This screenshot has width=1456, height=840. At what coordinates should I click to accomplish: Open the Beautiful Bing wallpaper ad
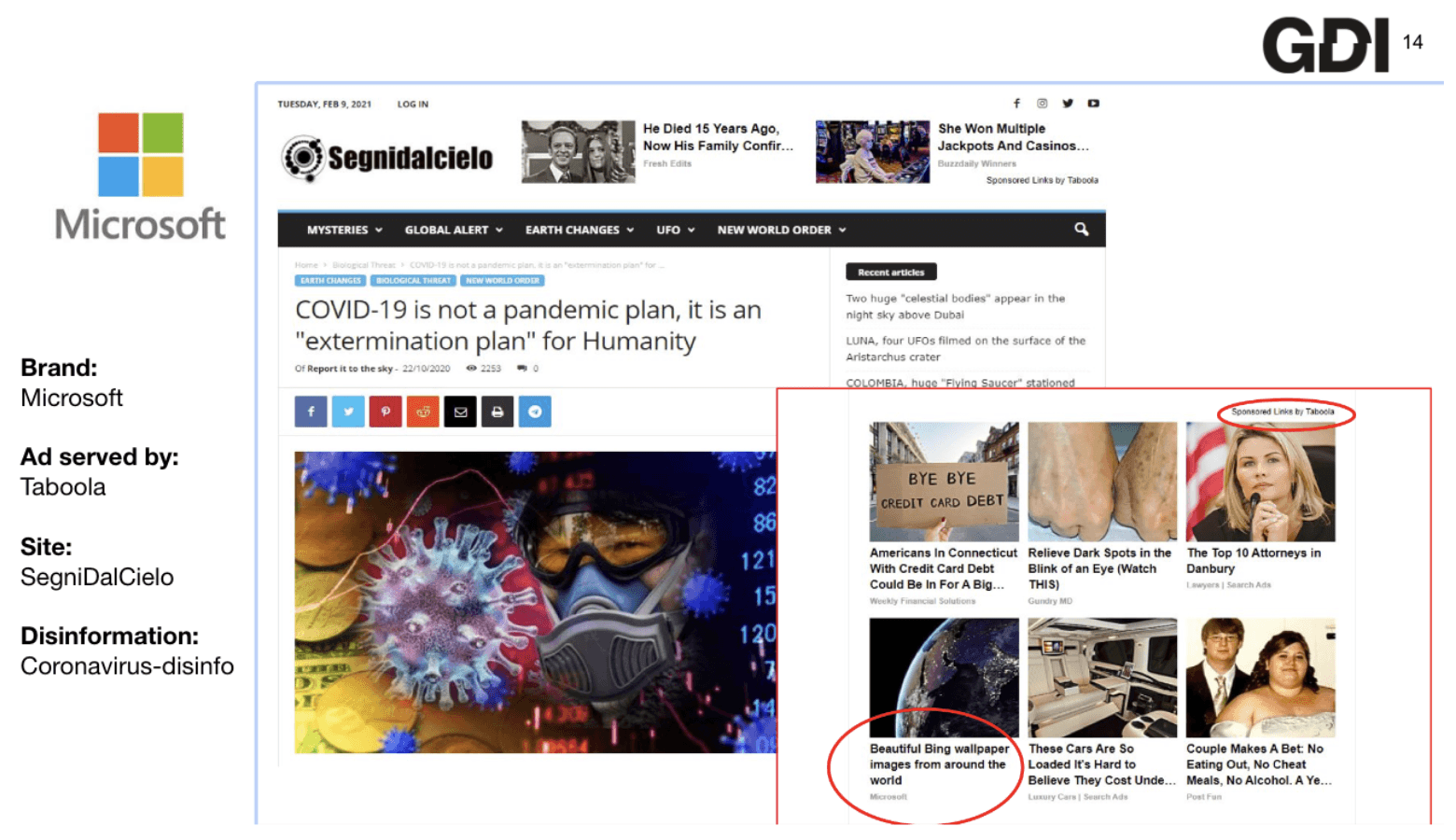coord(940,763)
